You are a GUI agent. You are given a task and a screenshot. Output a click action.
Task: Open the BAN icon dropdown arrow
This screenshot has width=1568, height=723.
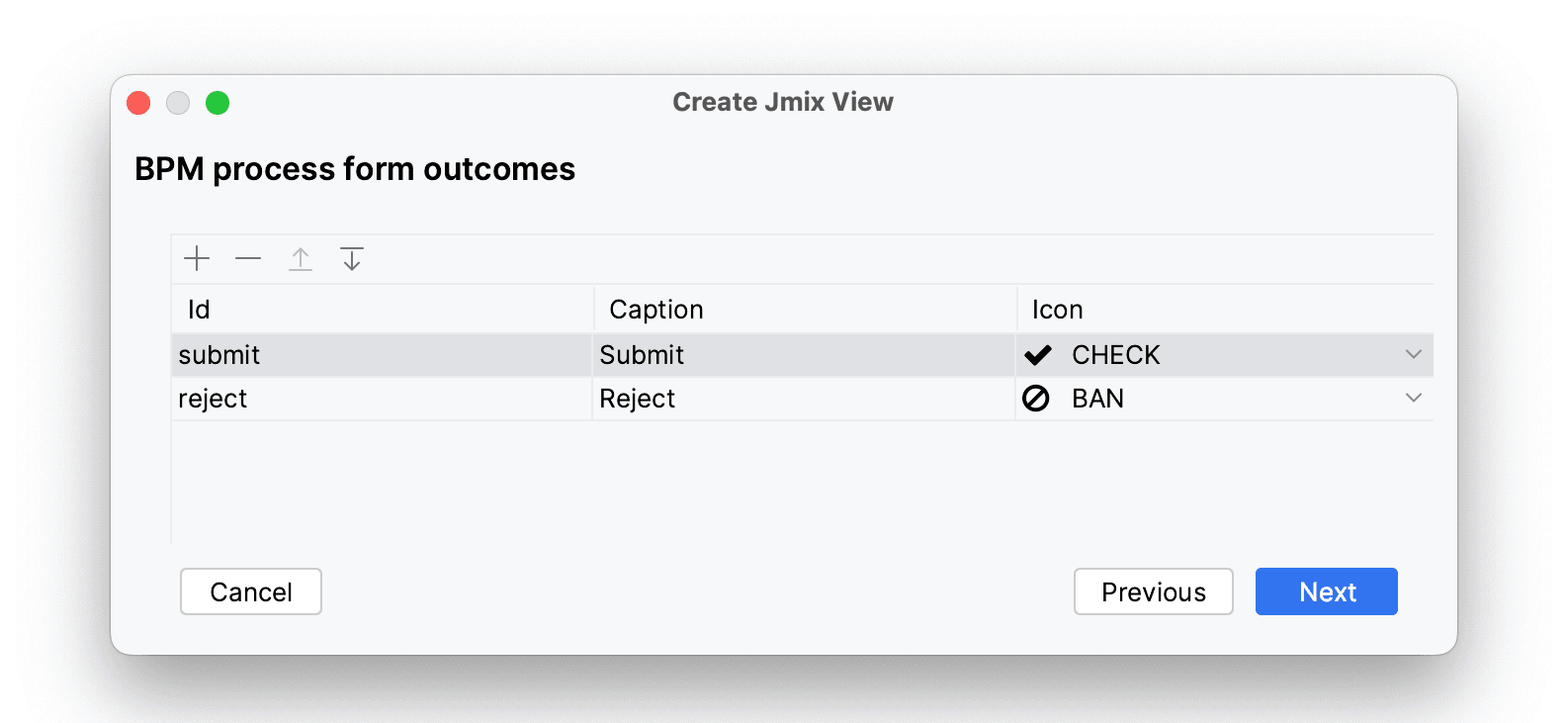coord(1414,398)
